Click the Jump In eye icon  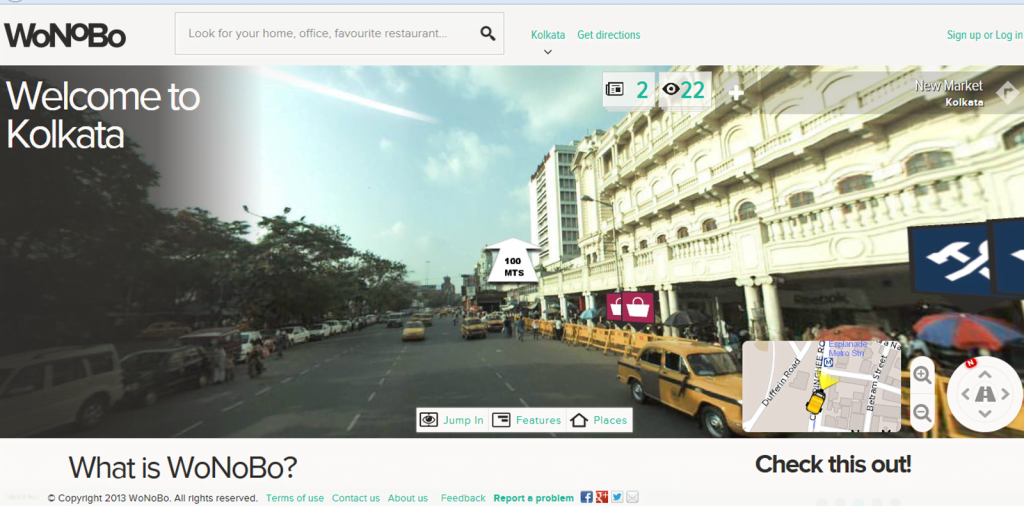428,420
